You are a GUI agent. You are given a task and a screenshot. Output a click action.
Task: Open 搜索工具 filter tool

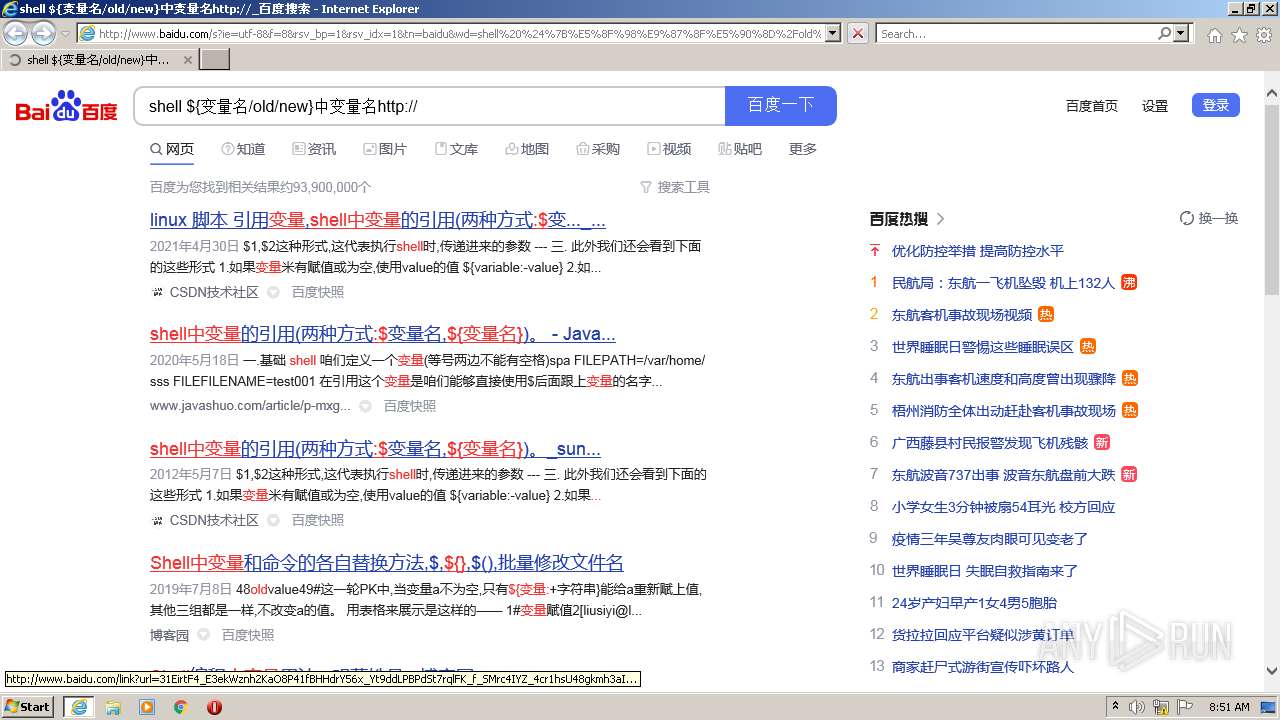coord(675,187)
